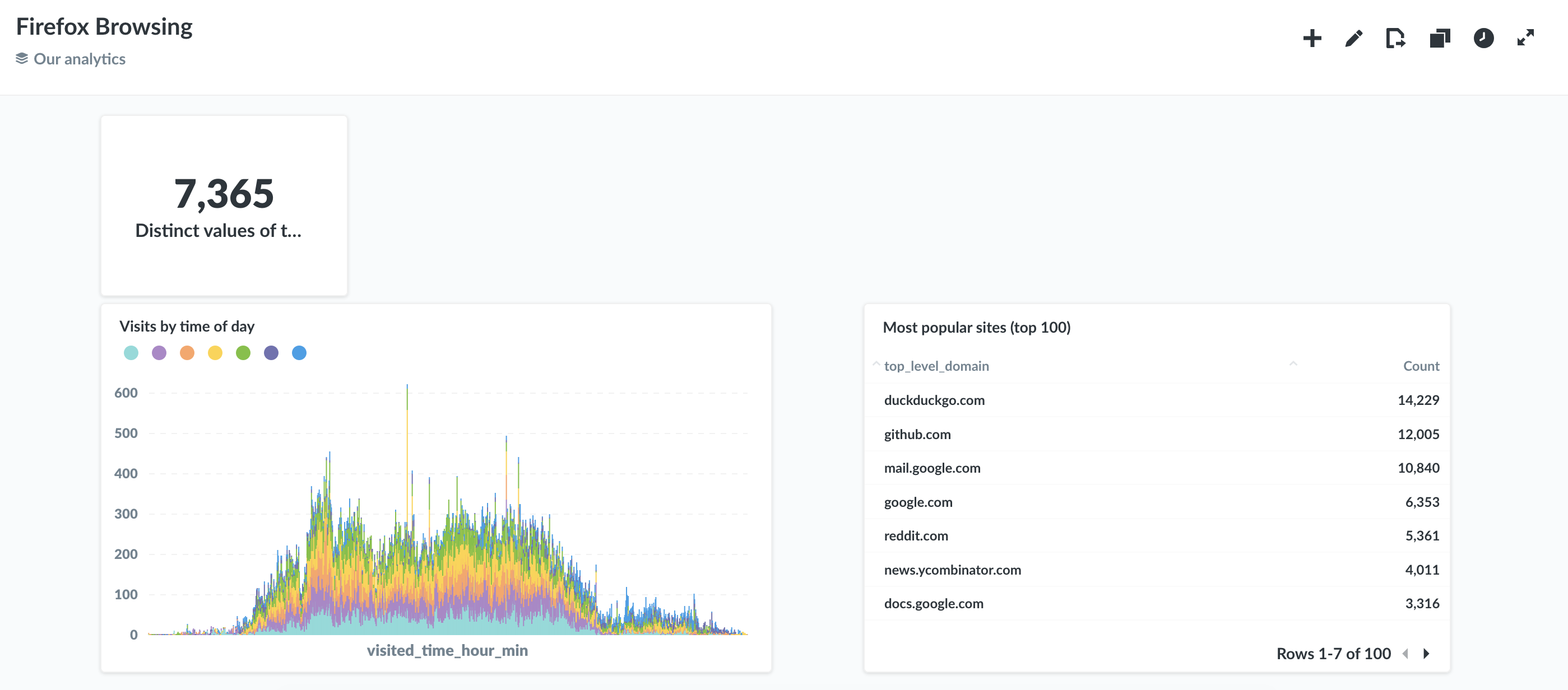Click the Firefox Browsing dashboard title
The image size is (1568, 690).
point(104,27)
